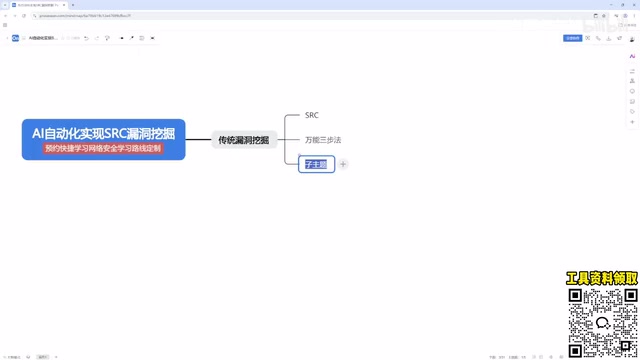Select the 万能三步法 topic node
This screenshot has height=360, width=640.
323,140
